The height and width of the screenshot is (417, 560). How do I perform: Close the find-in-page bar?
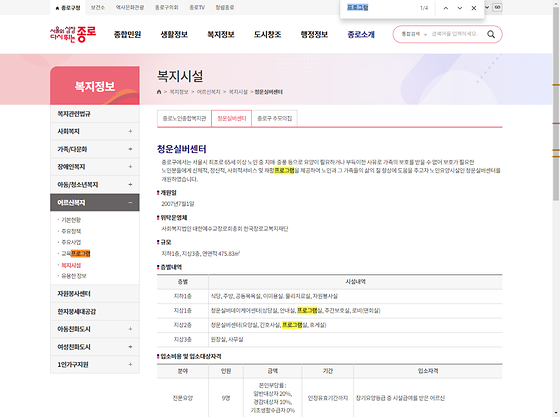474,8
